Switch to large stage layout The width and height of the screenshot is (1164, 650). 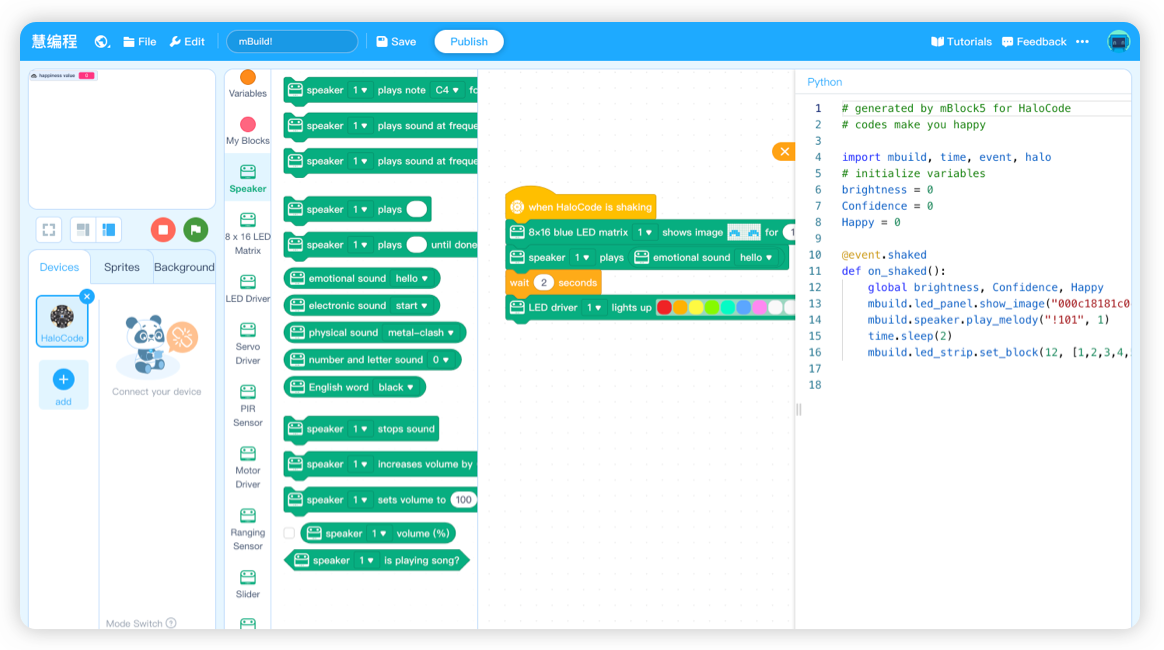click(109, 230)
